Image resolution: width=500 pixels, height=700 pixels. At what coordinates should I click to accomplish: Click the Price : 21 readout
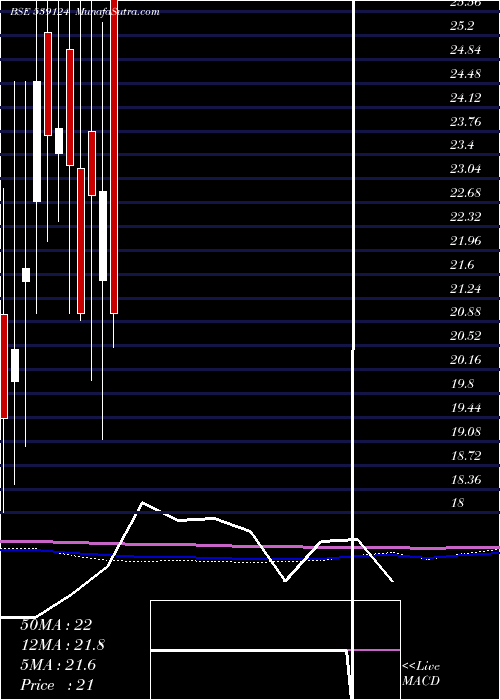coord(57,685)
